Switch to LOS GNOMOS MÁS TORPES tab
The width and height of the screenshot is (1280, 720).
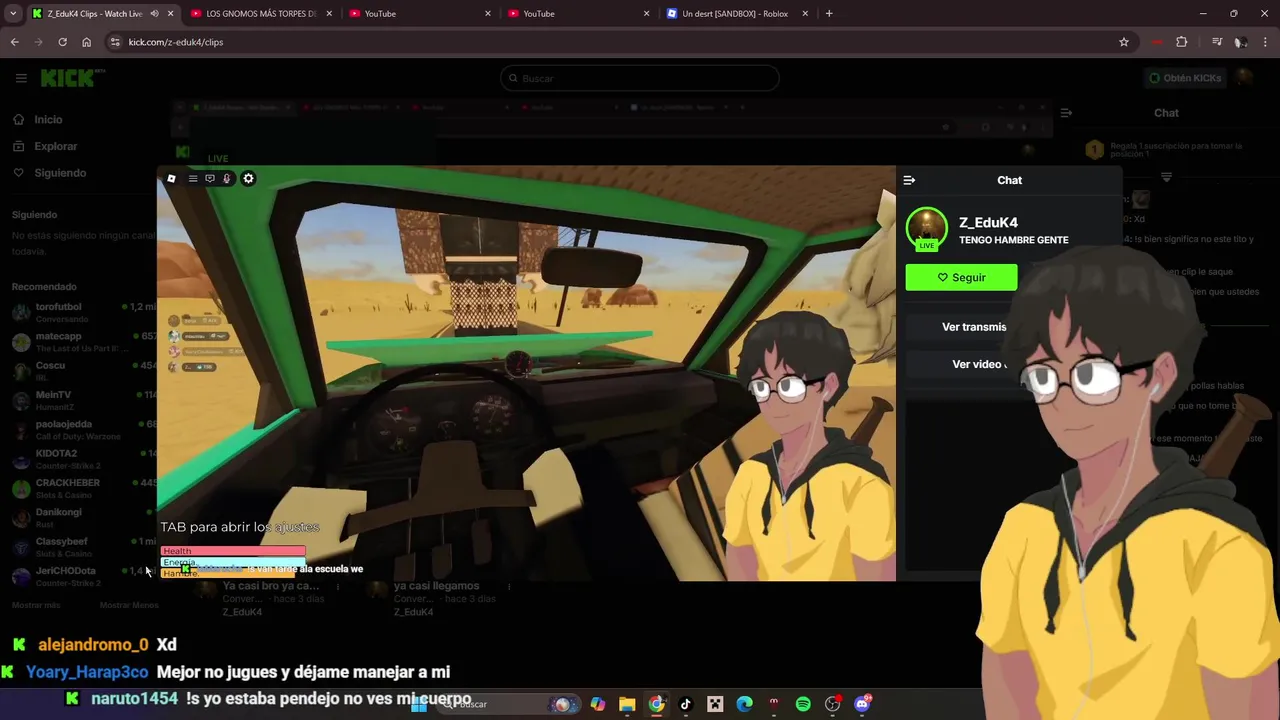260,13
